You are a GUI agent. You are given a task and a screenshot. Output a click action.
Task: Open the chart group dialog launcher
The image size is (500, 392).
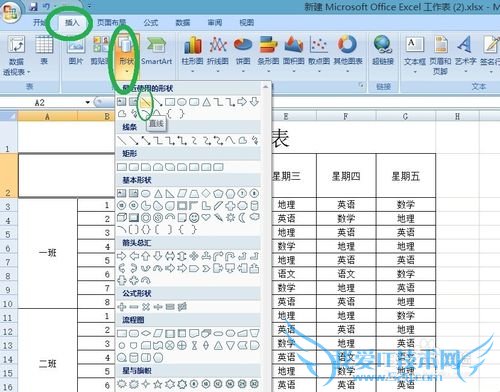click(x=361, y=86)
